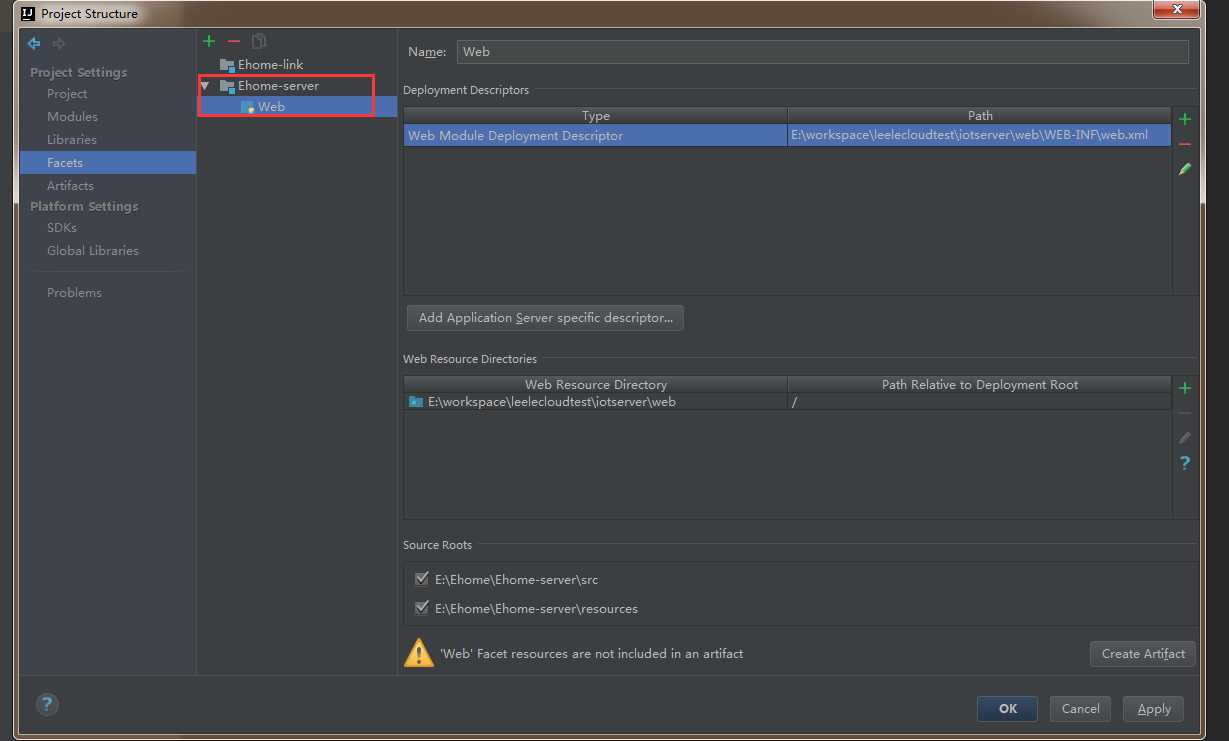This screenshot has height=741, width=1229.
Task: Click the Type column header
Action: [596, 116]
